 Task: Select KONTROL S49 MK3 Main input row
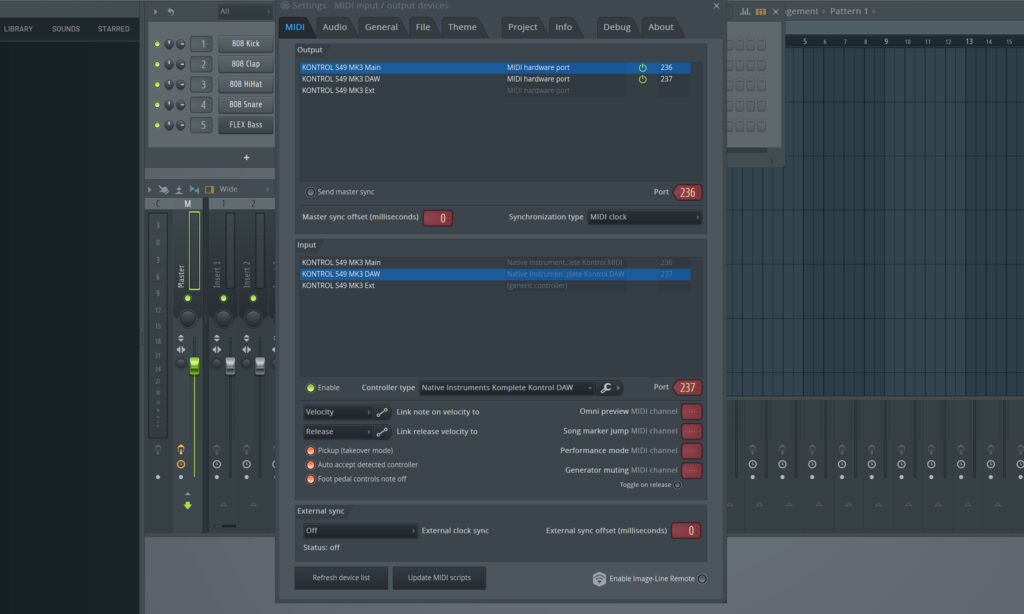tap(495, 263)
